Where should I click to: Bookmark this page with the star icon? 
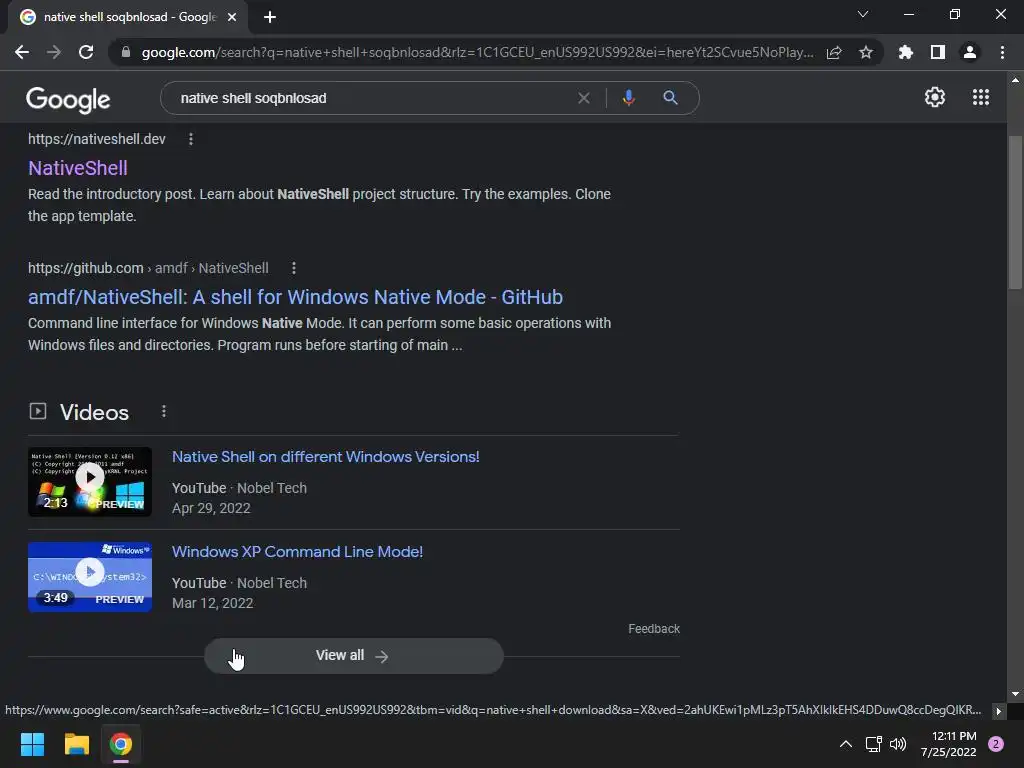pos(866,52)
